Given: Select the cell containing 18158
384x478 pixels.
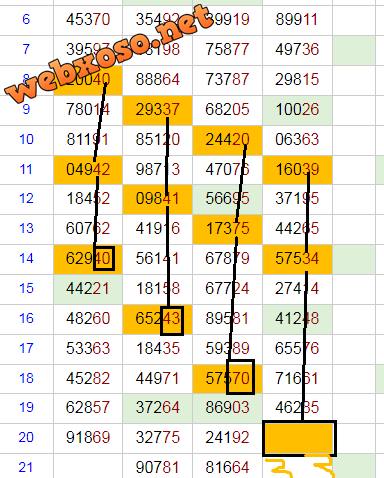Looking at the screenshot, I should [x=158, y=289].
